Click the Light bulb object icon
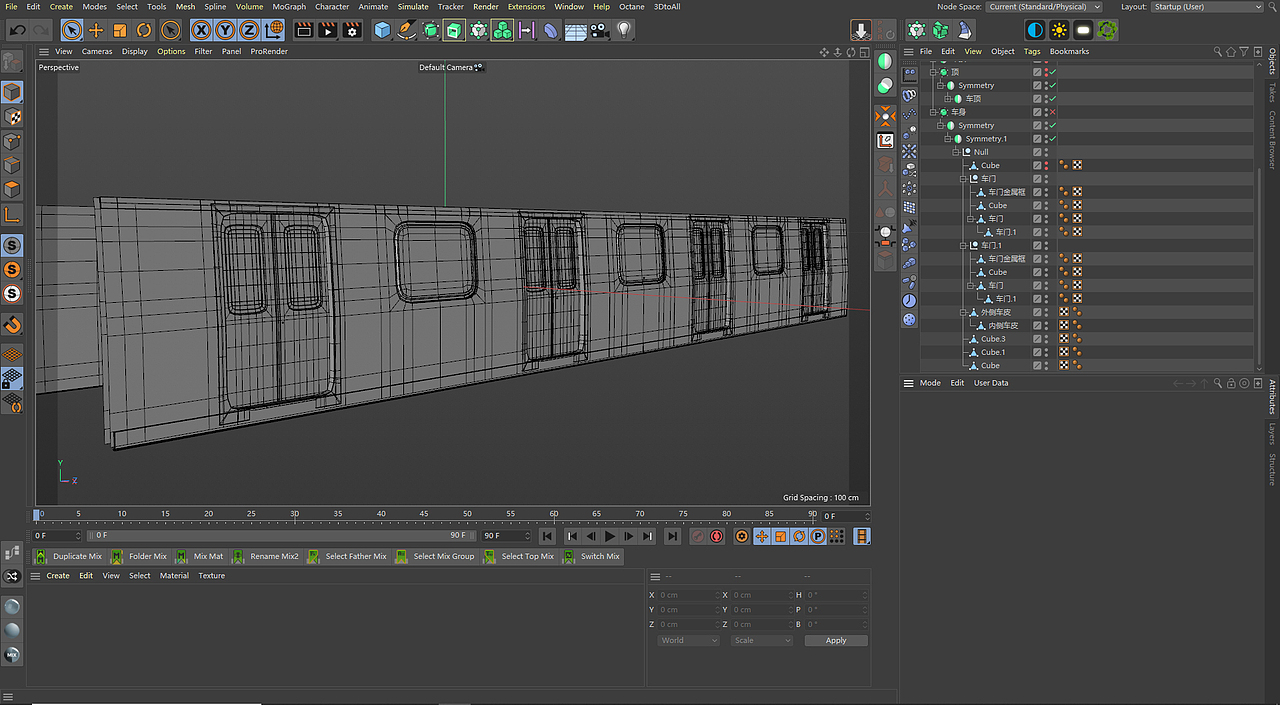Viewport: 1280px width, 705px height. pos(624,30)
